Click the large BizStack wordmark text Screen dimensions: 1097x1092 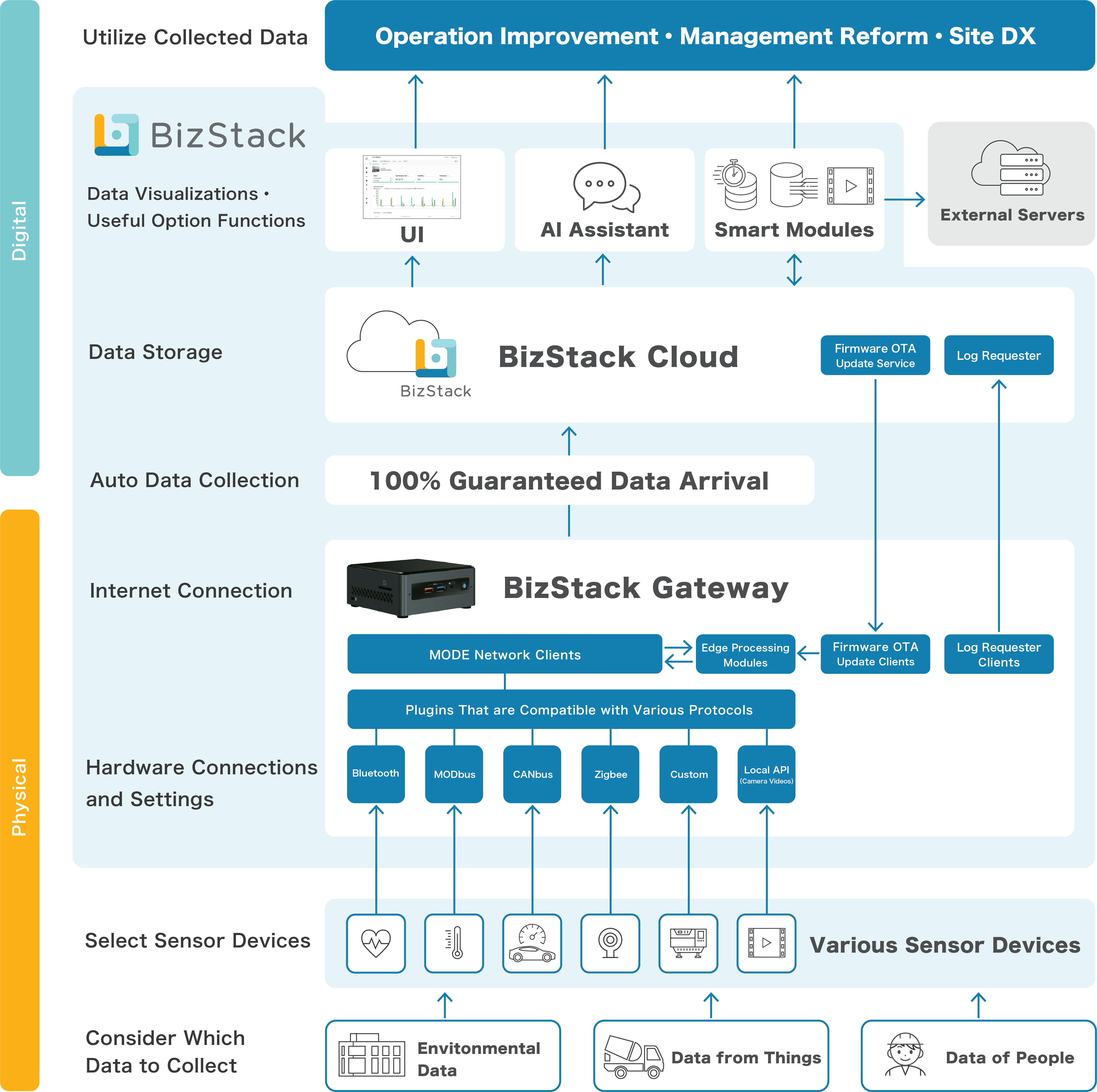click(x=228, y=136)
